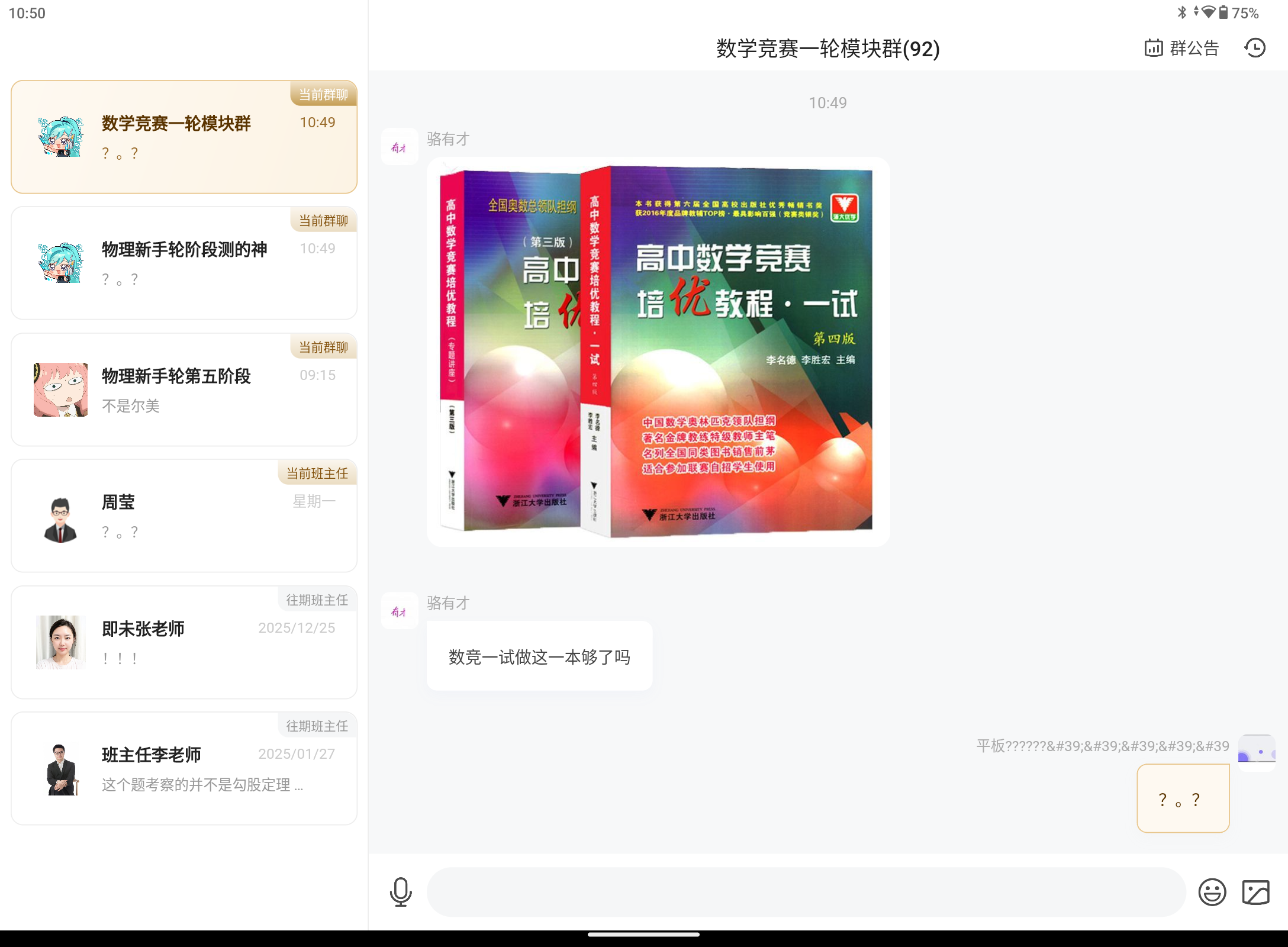Click the message text input field
Screen dimensions: 1288x947
806,892
